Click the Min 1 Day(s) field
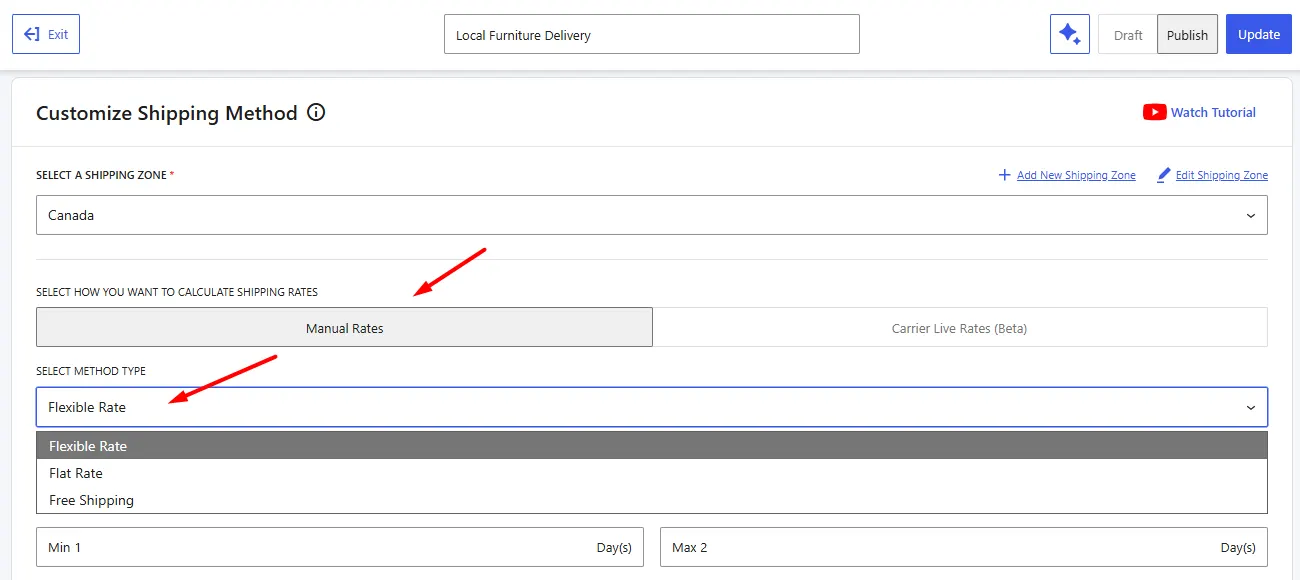This screenshot has width=1300, height=580. [340, 547]
